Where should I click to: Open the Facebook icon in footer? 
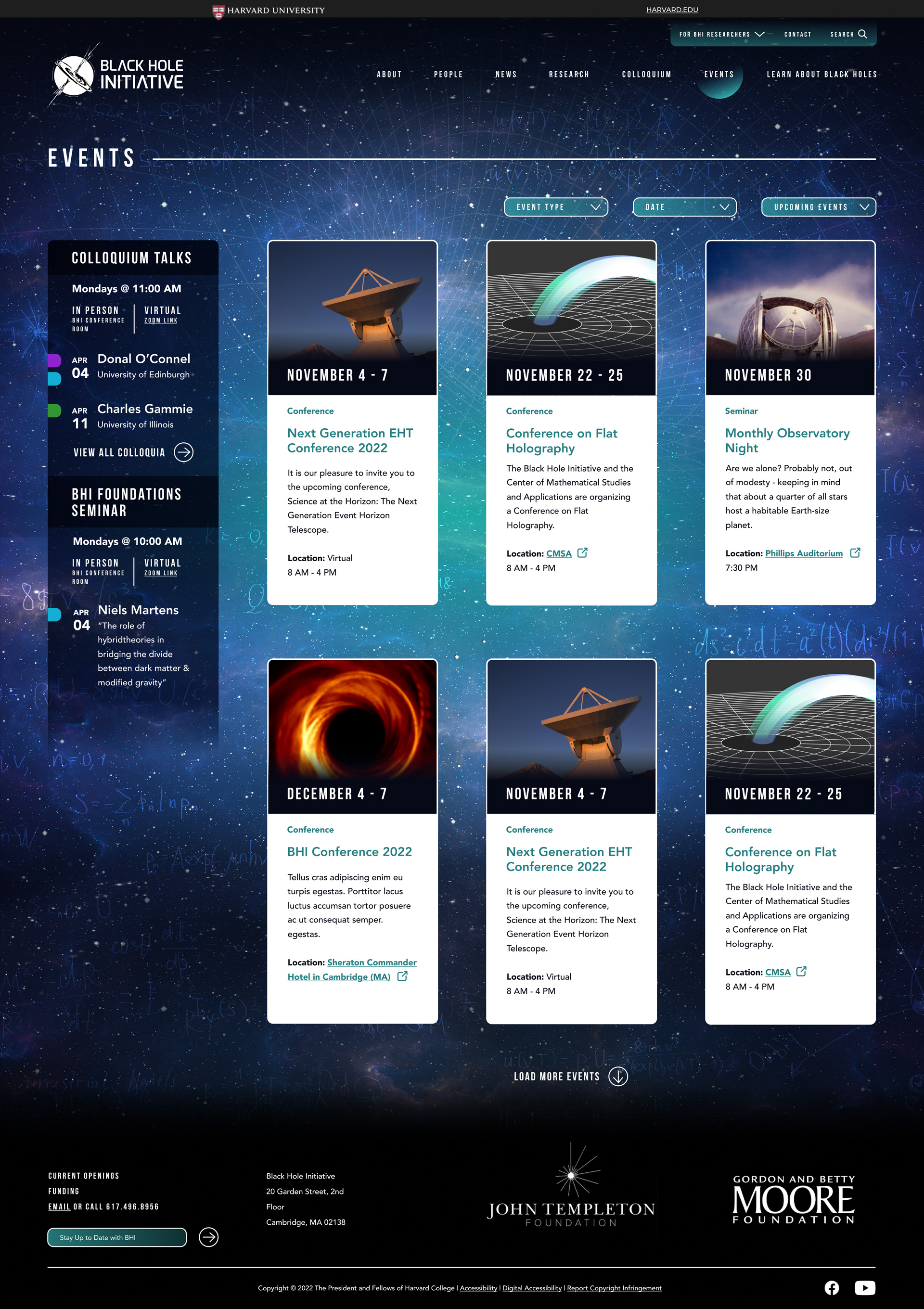tap(832, 1287)
